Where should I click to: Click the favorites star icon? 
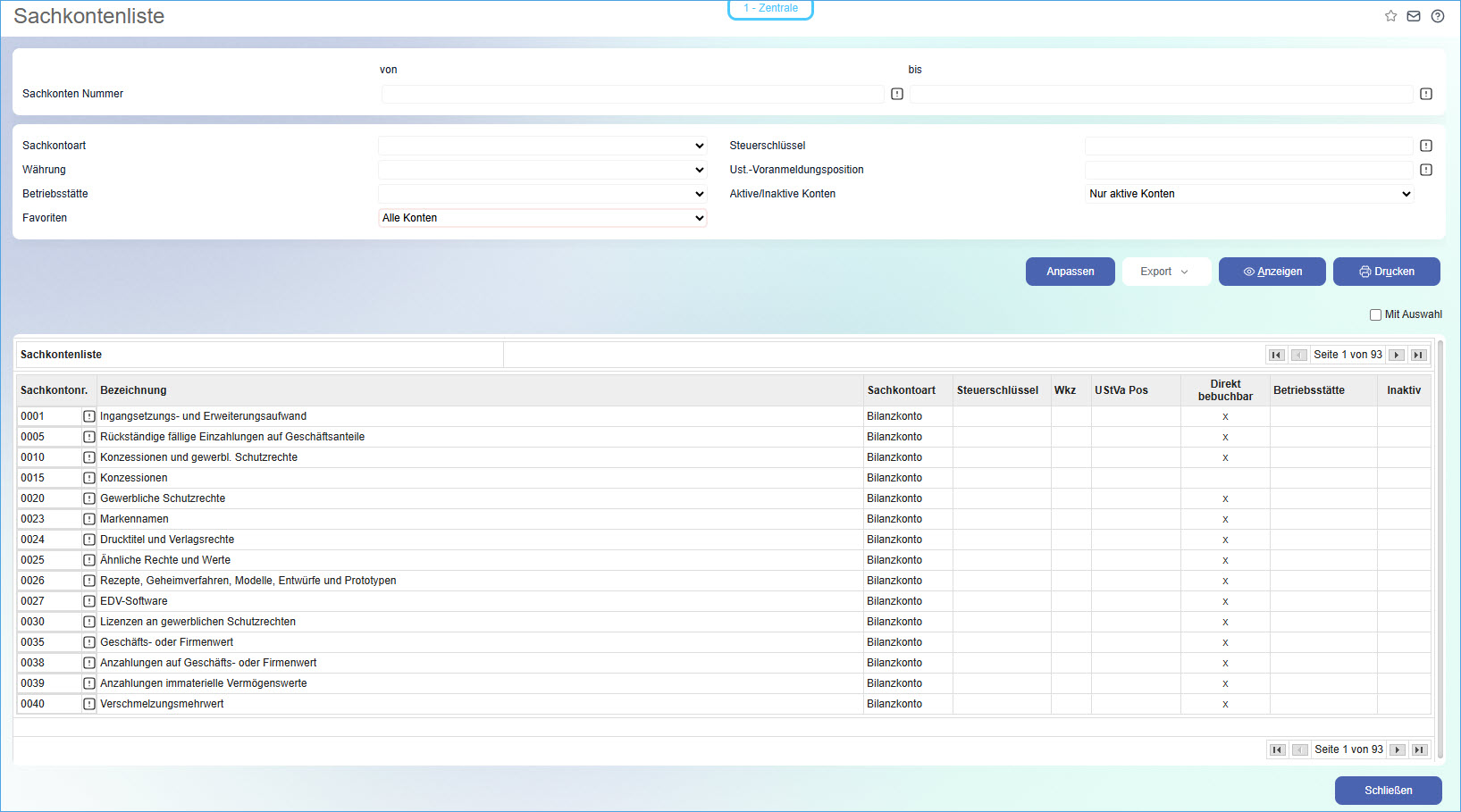click(1390, 16)
